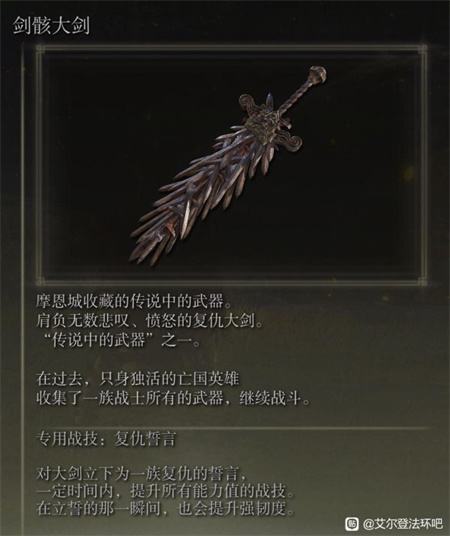Click the greatsword preview image center
The width and height of the screenshot is (450, 536).
click(231, 165)
